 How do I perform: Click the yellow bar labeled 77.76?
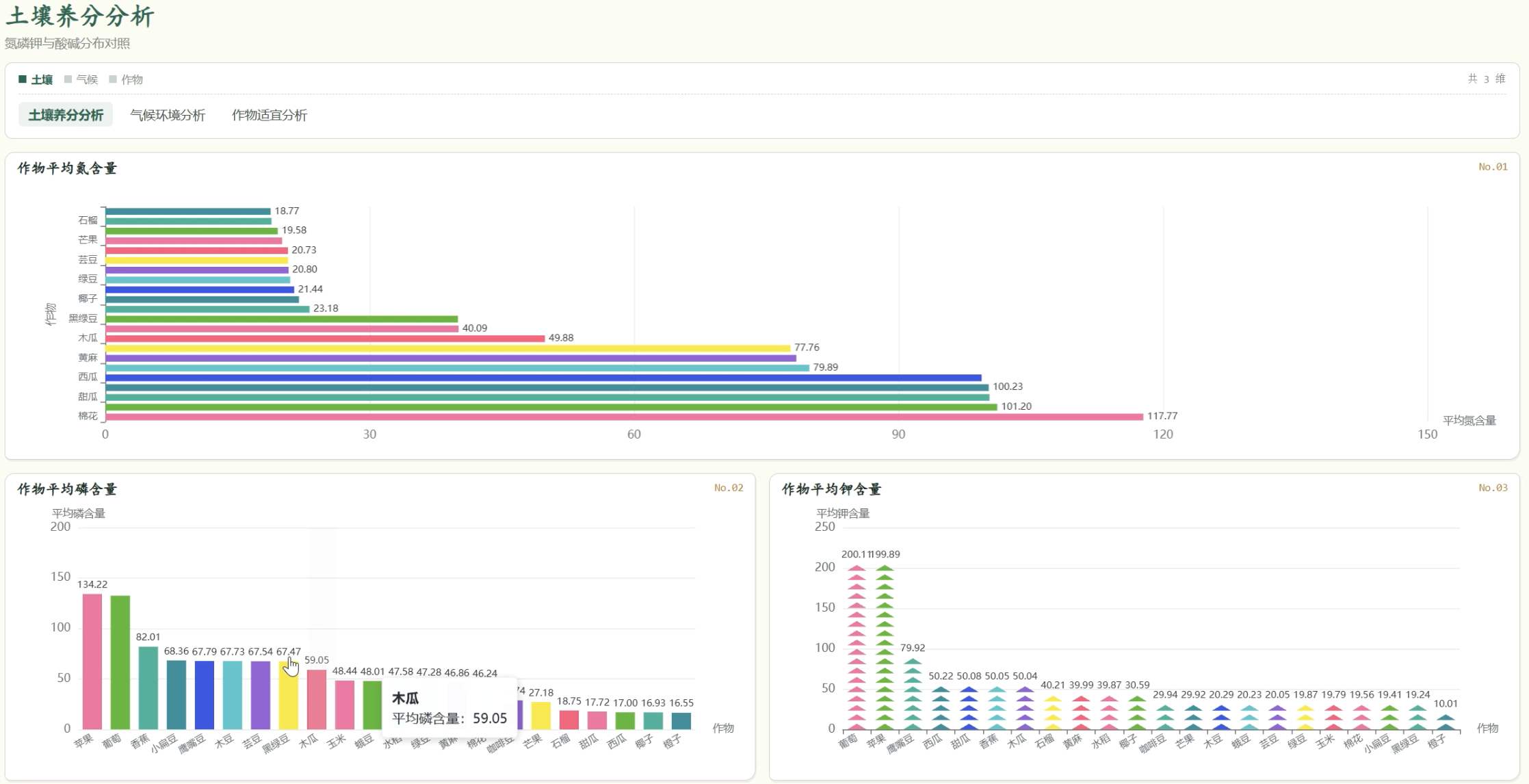coord(448,348)
